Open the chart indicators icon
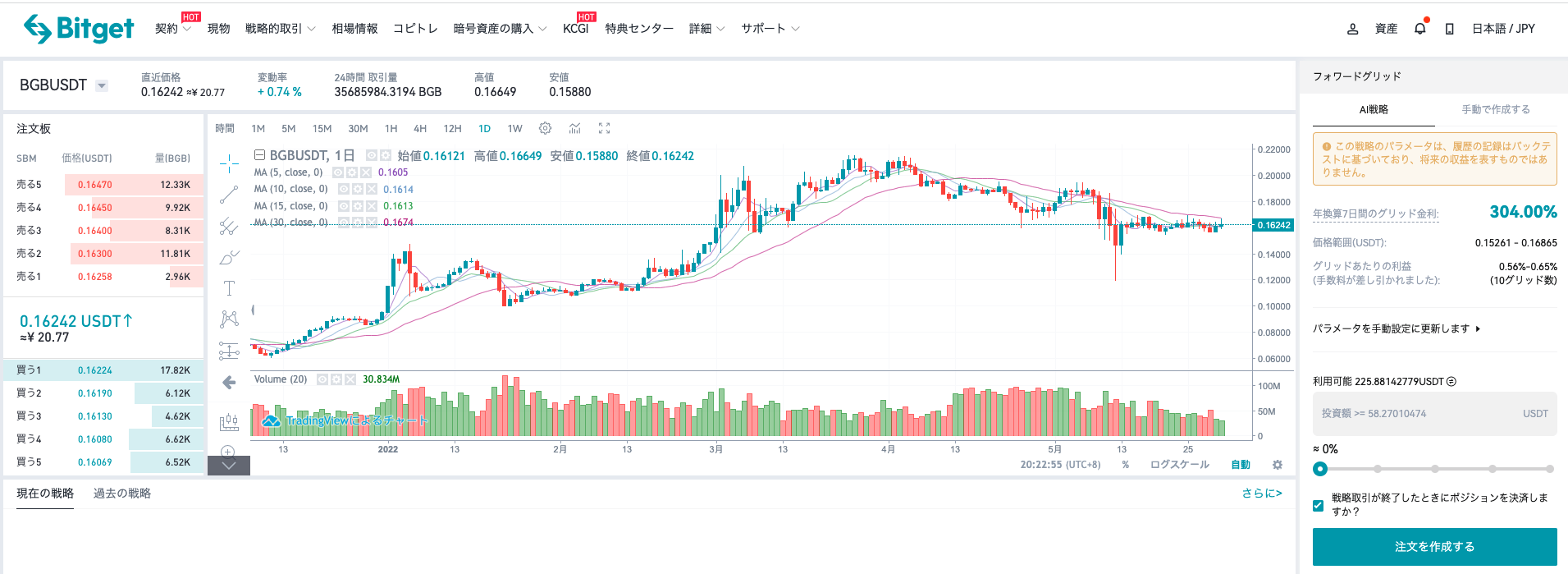This screenshot has height=574, width=1568. click(575, 128)
